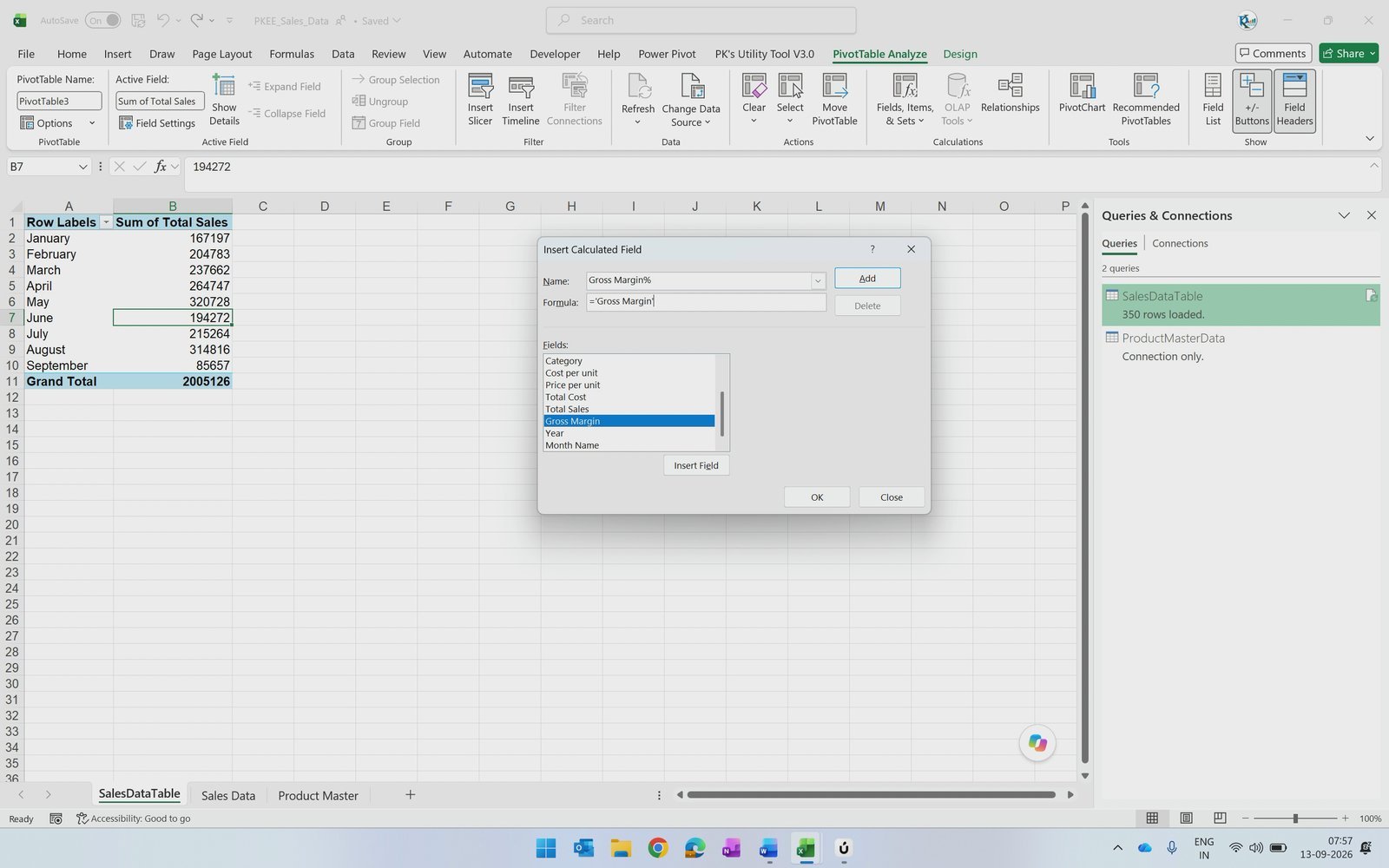Open Clear pivot table menu
The image size is (1389, 868).
coord(754,100)
